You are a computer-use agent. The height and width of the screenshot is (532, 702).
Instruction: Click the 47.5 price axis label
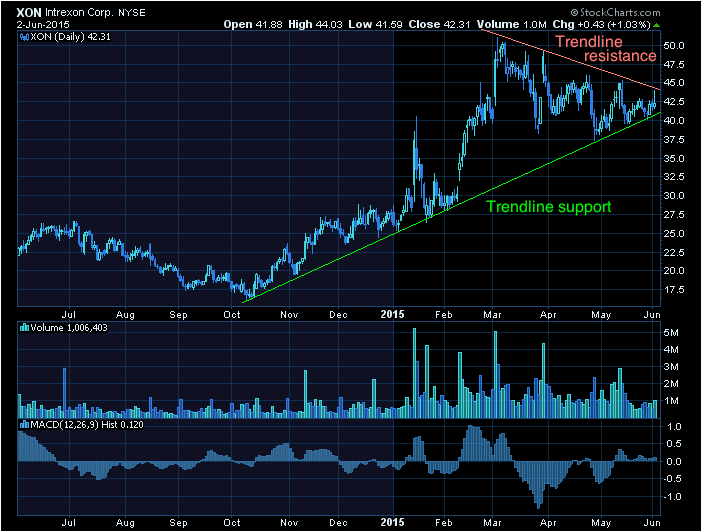pos(674,65)
